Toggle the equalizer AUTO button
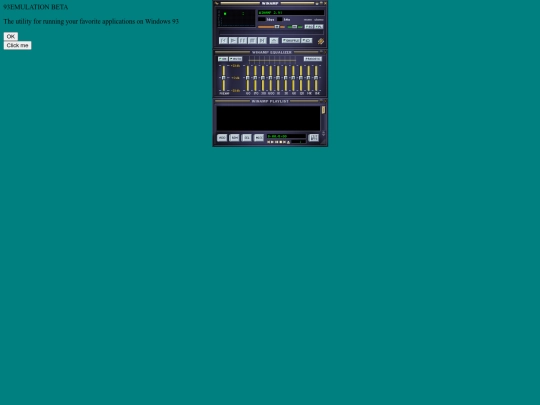 pos(236,59)
